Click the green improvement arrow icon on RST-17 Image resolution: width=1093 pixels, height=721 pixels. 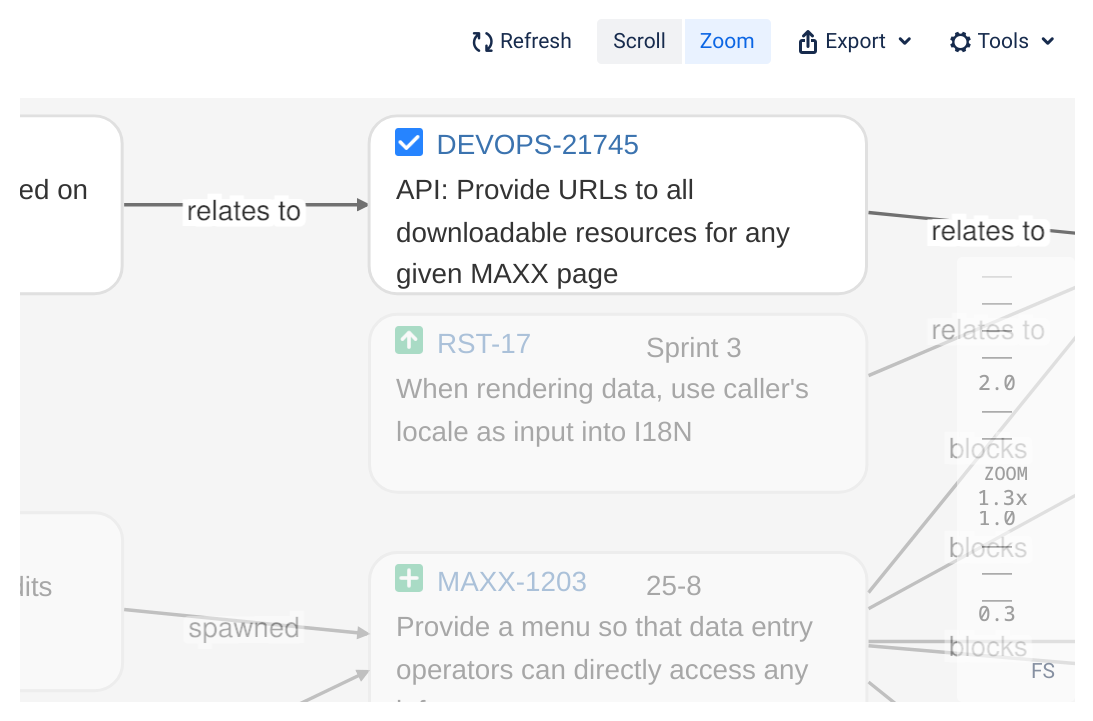[x=408, y=341]
